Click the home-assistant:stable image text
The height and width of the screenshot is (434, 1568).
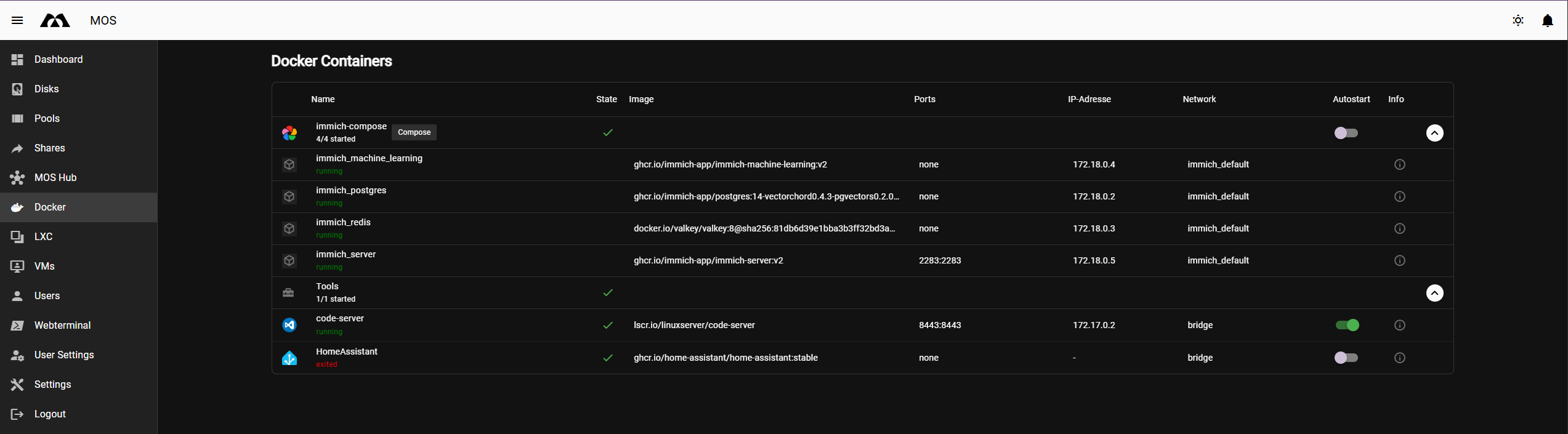[x=725, y=358]
